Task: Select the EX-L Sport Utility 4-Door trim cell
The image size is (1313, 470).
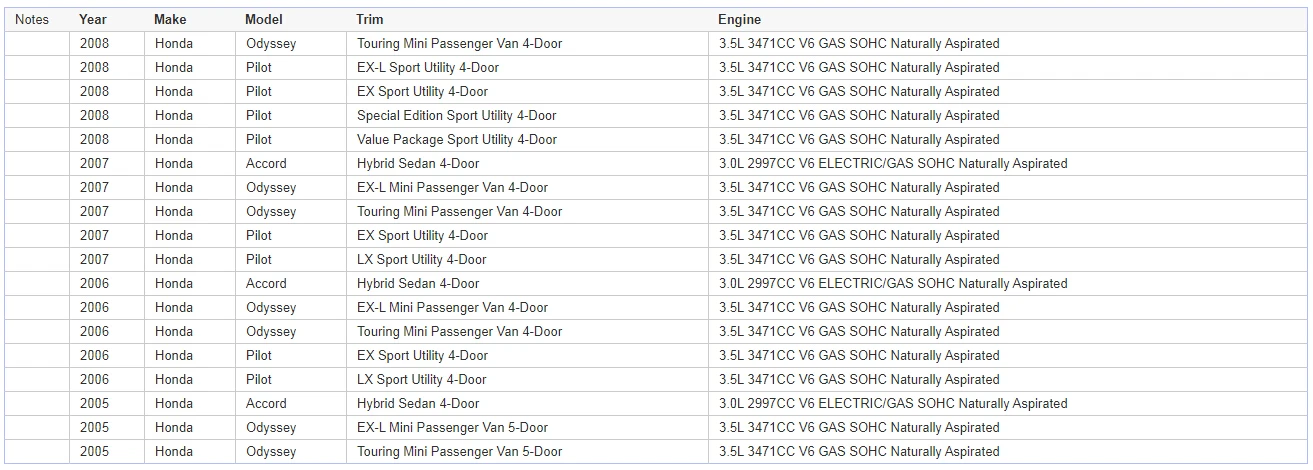Action: coord(427,68)
